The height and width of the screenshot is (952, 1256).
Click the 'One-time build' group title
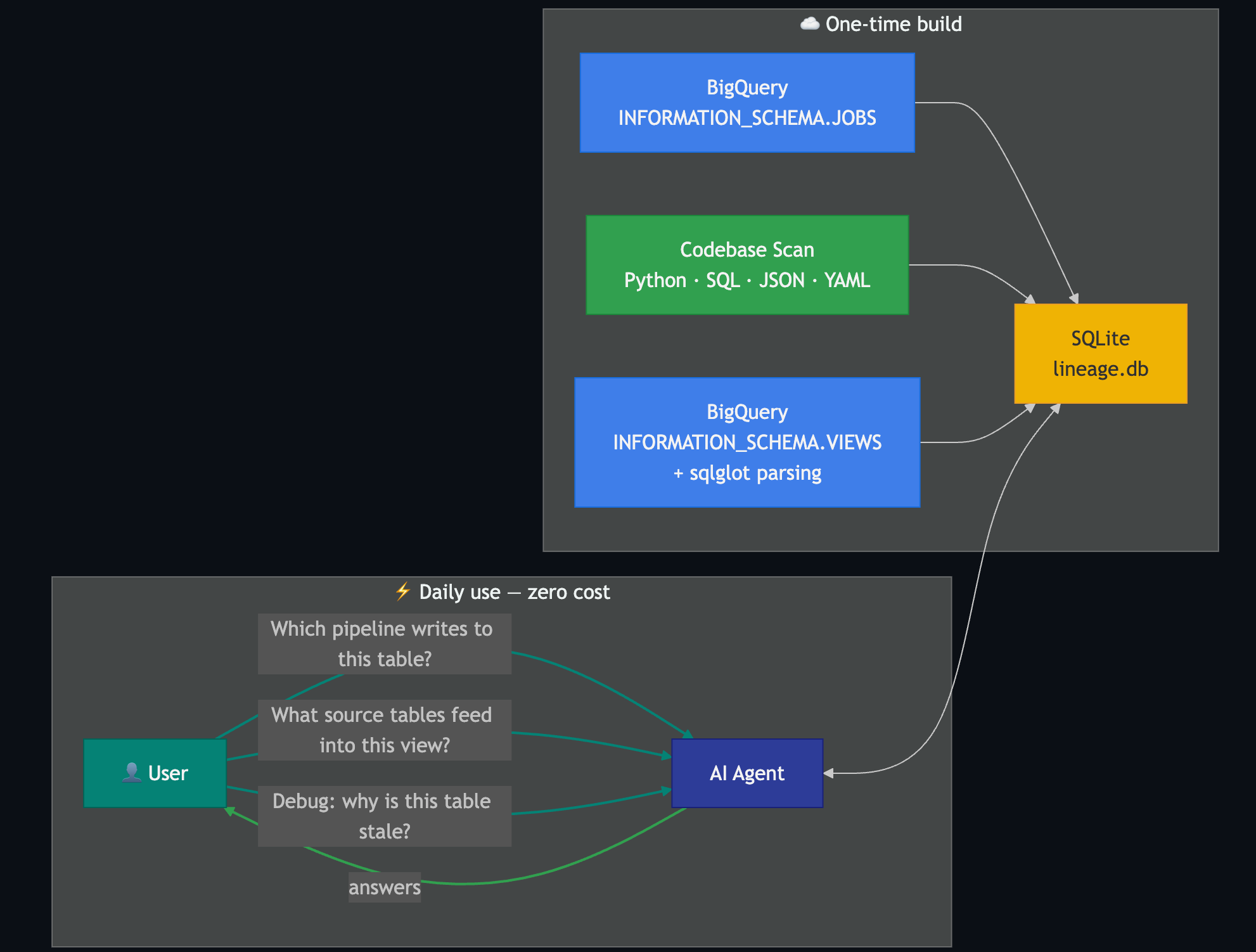tap(893, 24)
